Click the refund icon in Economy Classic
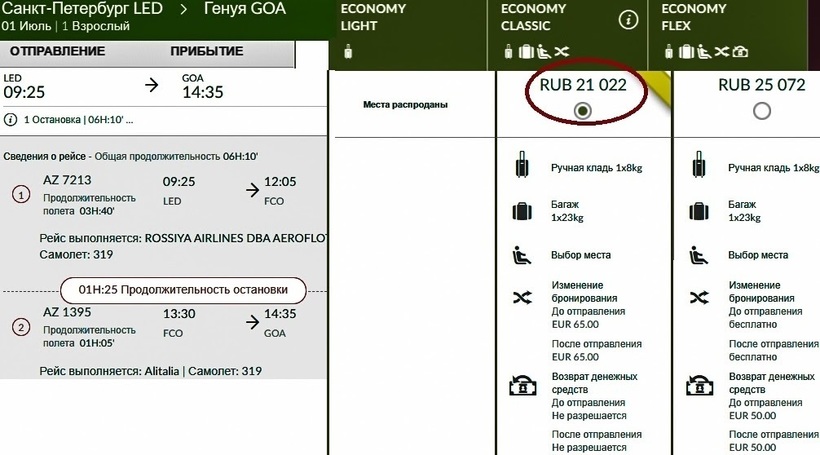This screenshot has height=455, width=820. coord(520,386)
